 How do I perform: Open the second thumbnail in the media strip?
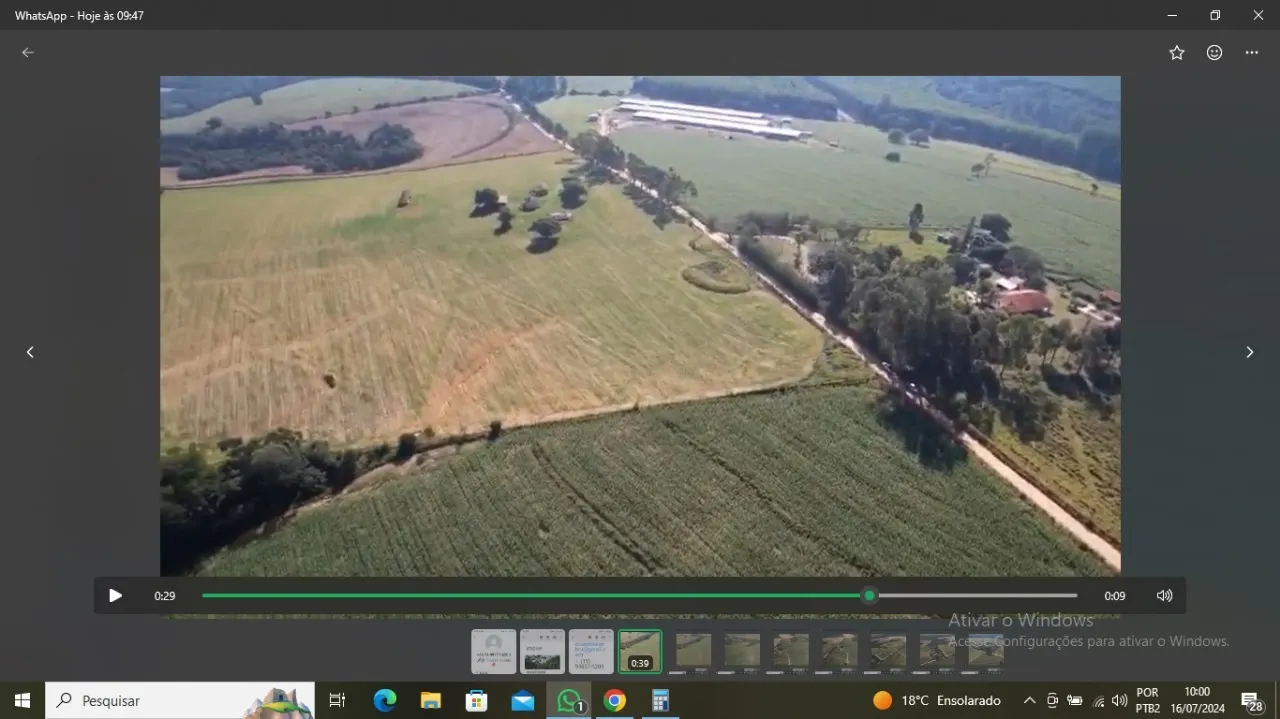coord(543,651)
